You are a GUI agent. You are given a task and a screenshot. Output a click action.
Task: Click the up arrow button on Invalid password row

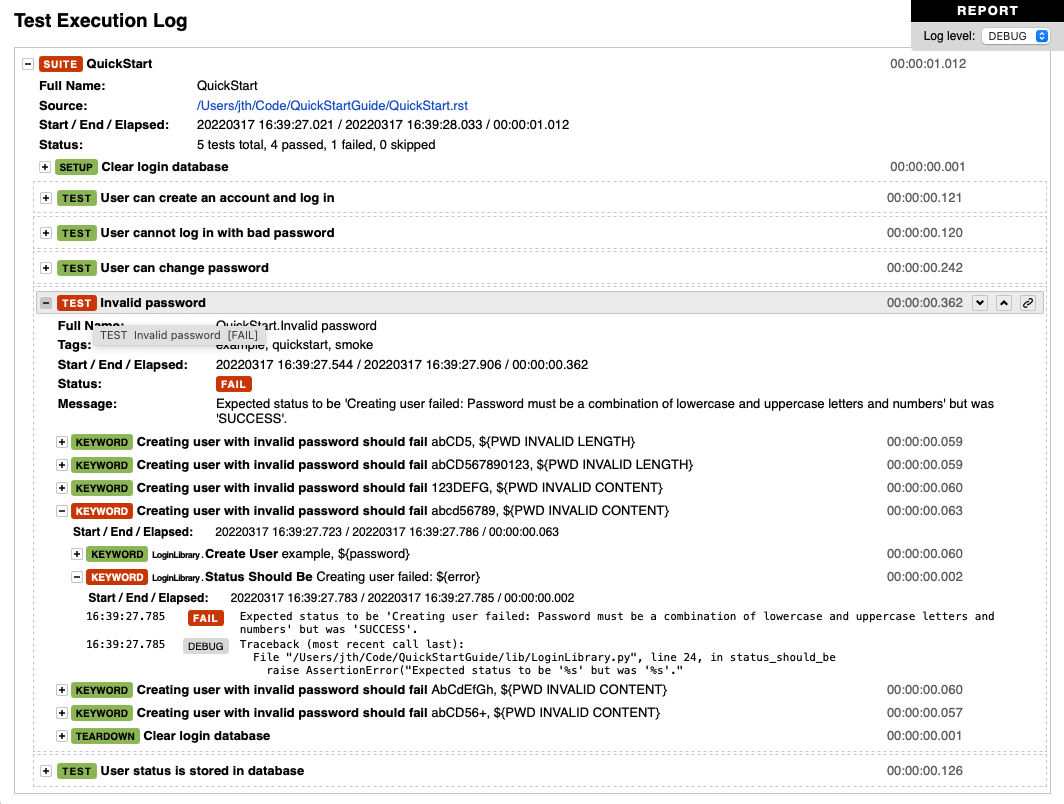1004,302
